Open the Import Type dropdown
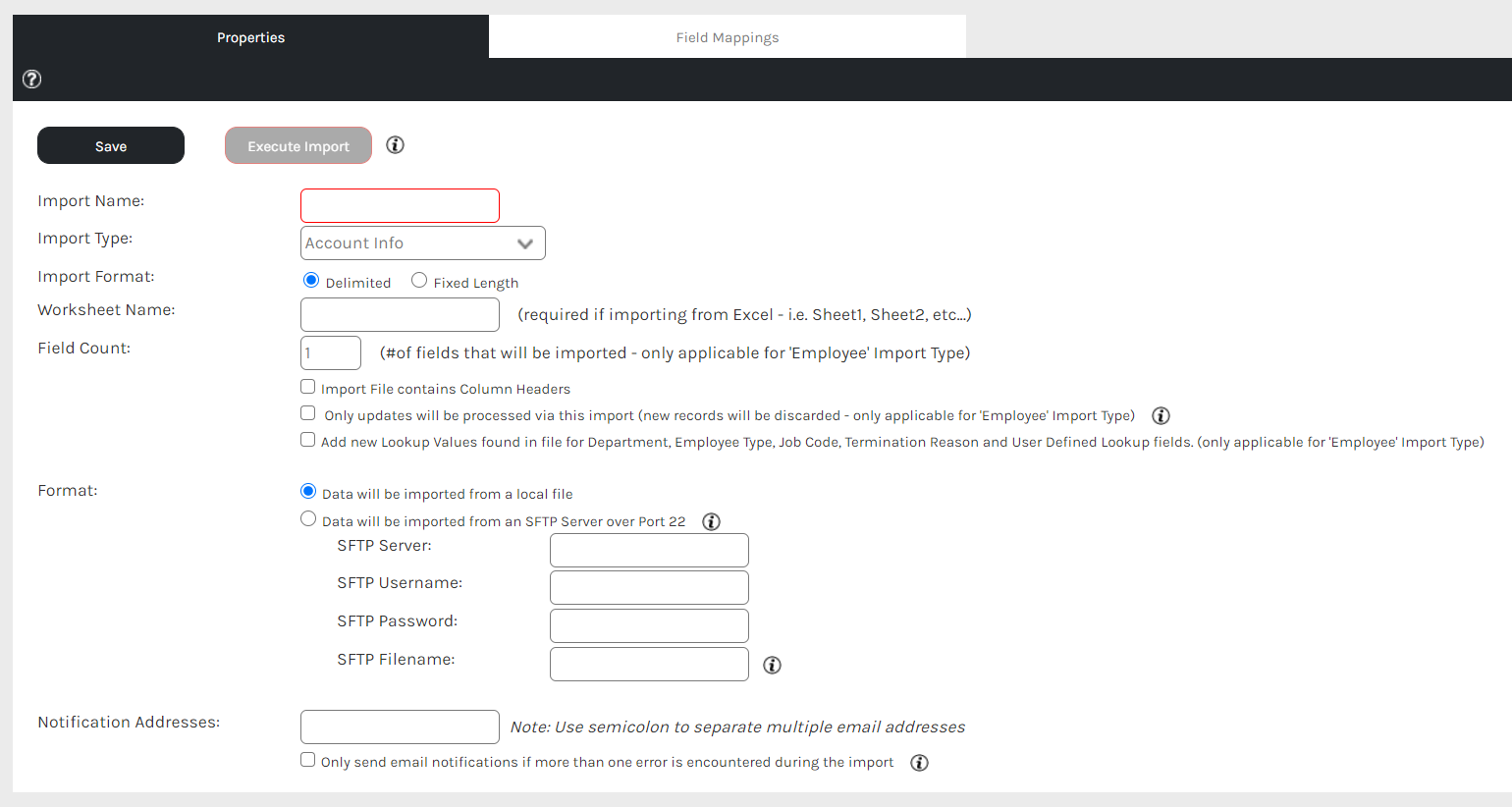This screenshot has width=1512, height=807. tap(422, 243)
